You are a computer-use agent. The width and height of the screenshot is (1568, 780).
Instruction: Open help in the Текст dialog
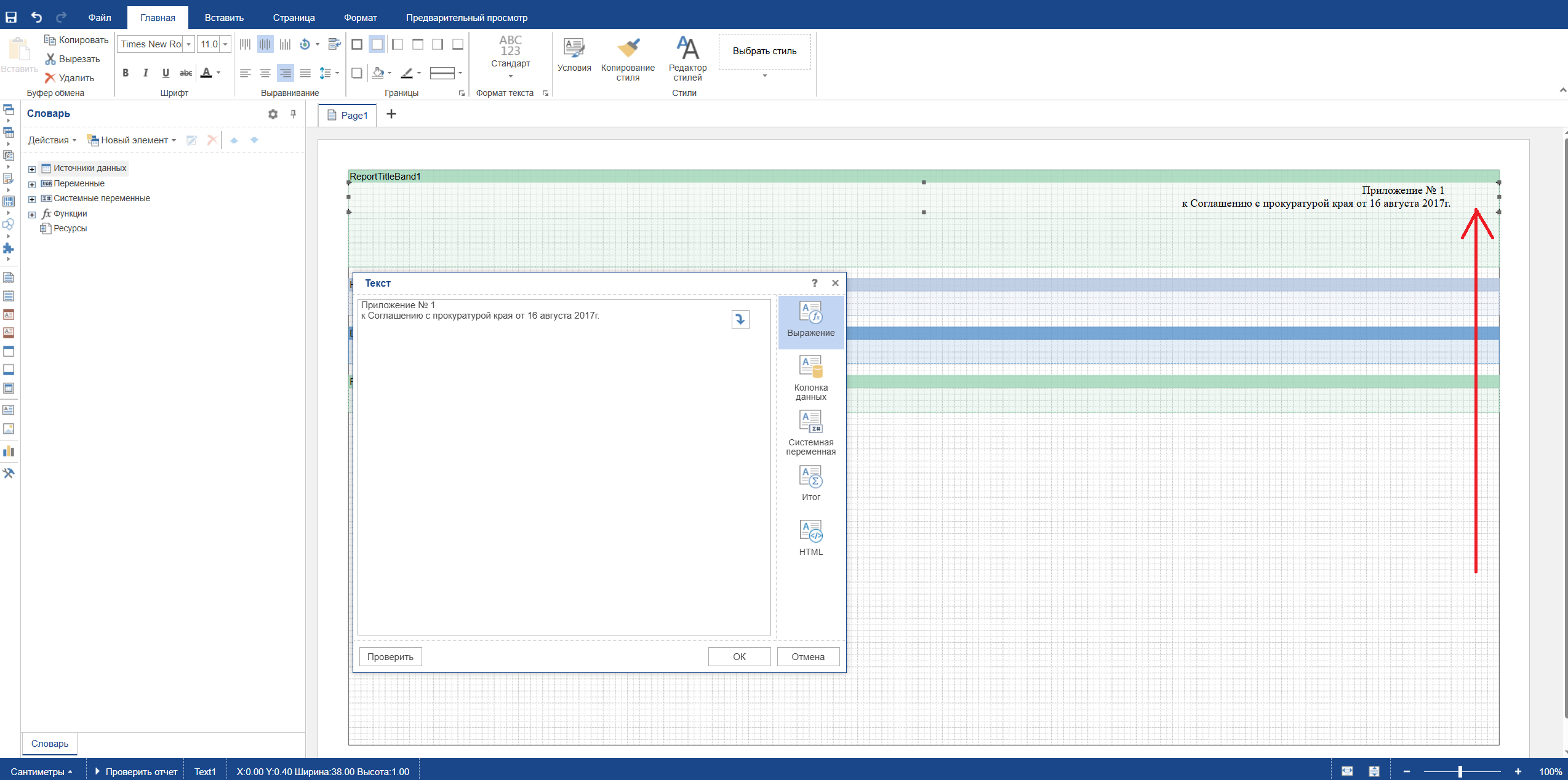[x=814, y=283]
